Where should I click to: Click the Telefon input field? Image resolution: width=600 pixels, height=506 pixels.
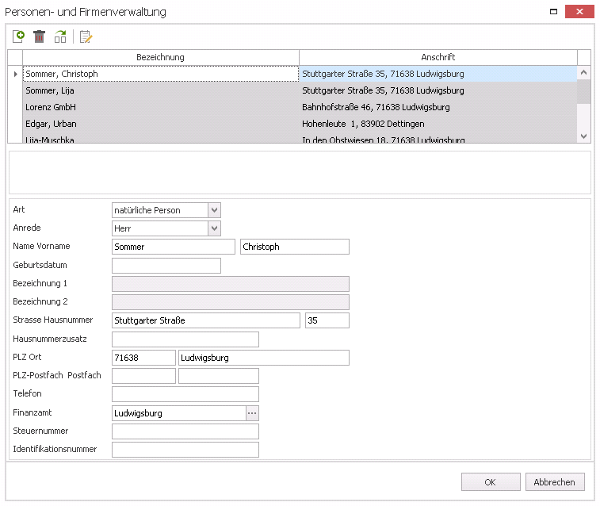coord(185,394)
